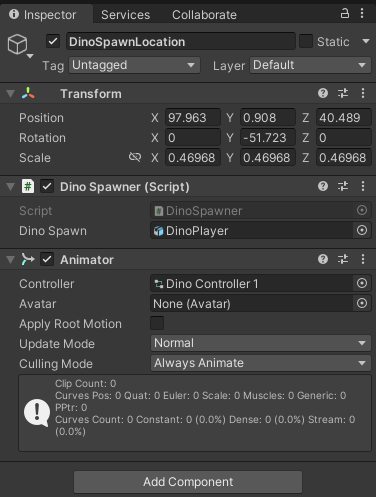Open object picker for Avatar field
The image size is (376, 497).
click(362, 303)
